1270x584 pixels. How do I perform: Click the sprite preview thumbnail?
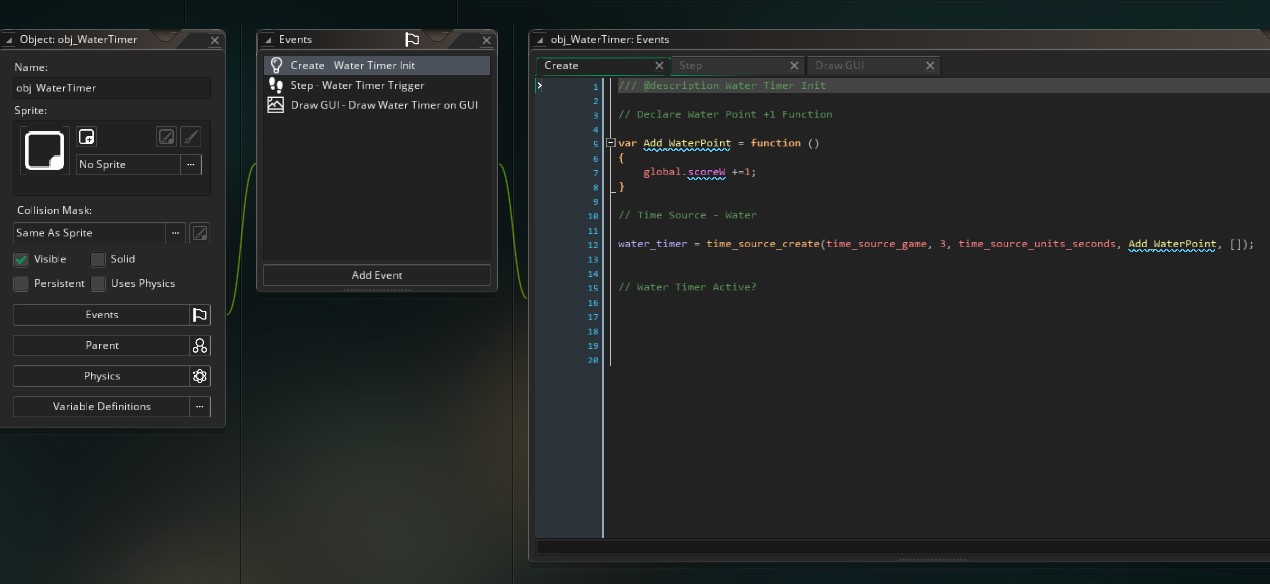[45, 150]
